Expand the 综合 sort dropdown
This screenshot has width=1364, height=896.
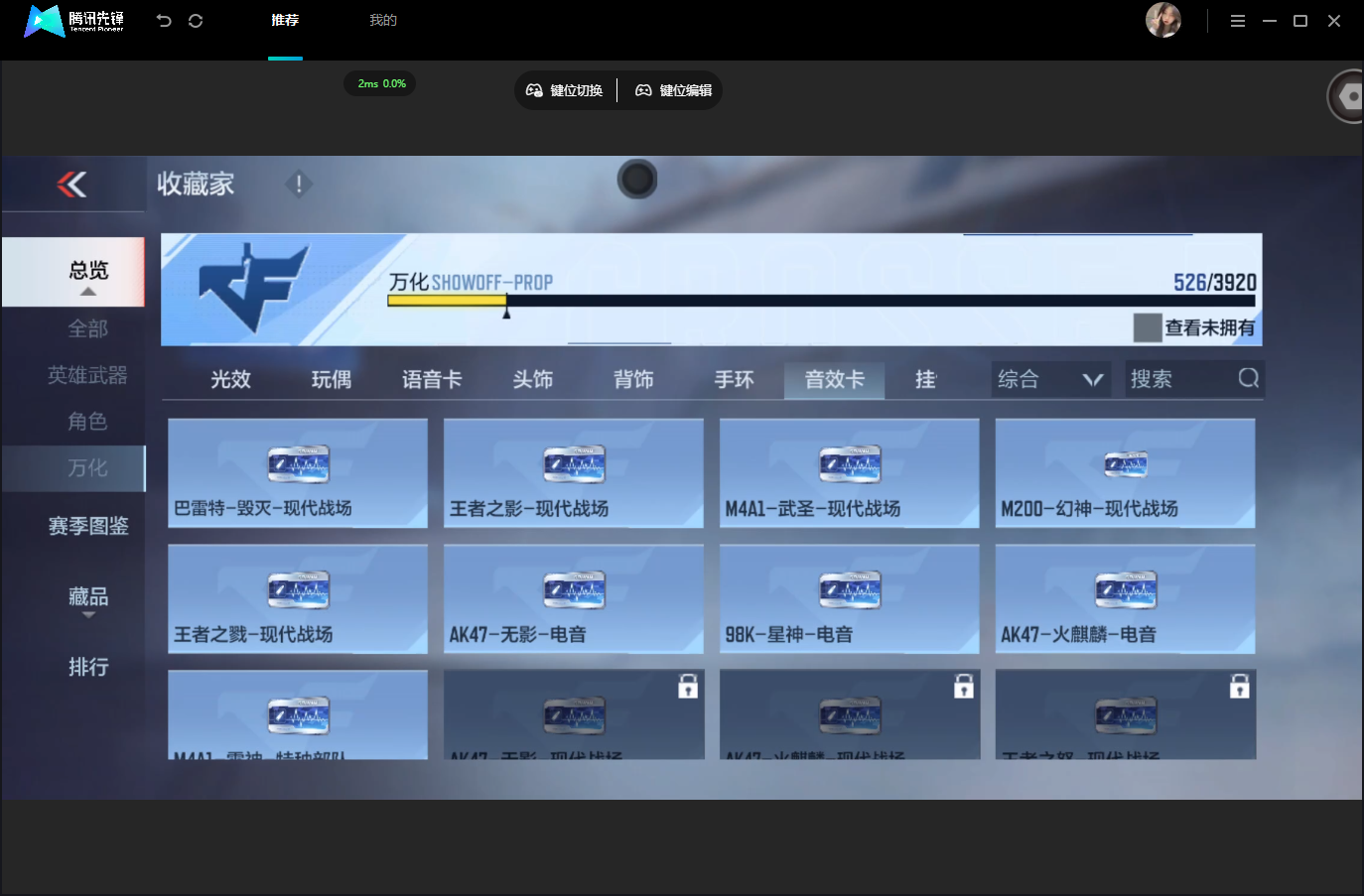(1053, 379)
